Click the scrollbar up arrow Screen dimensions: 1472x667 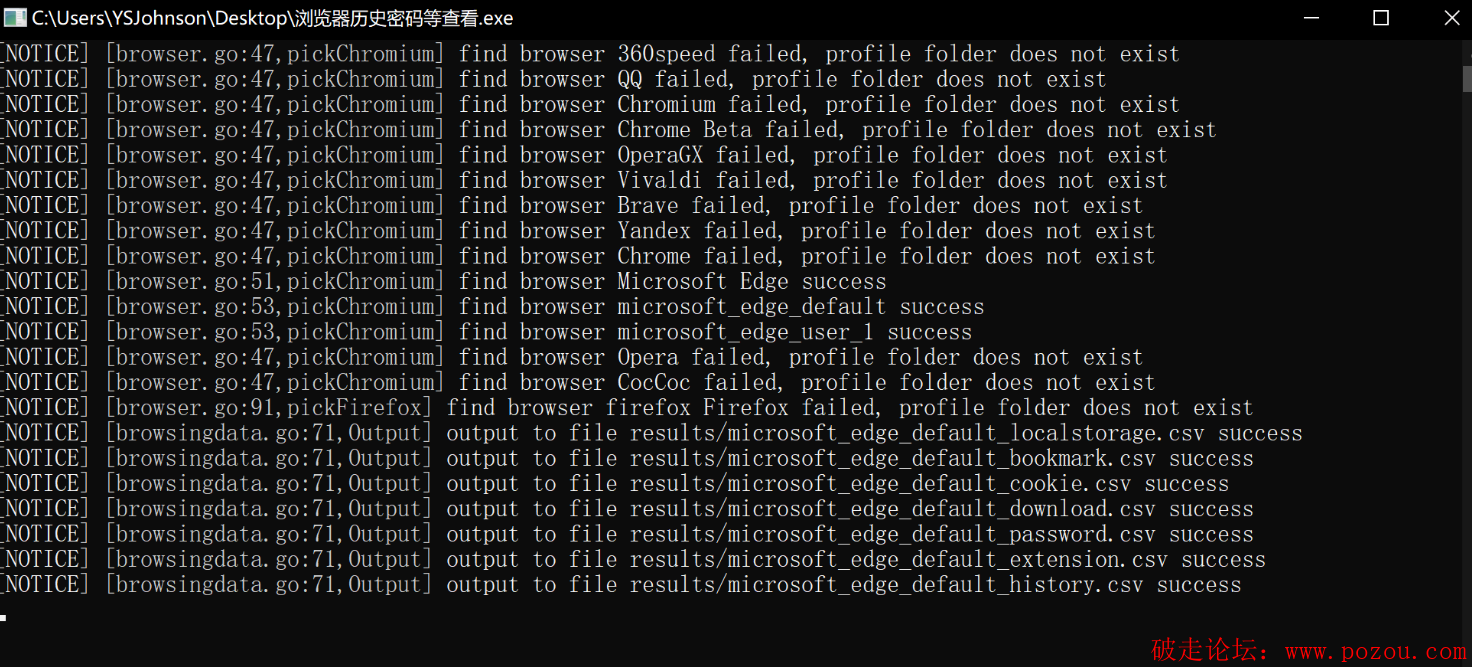pyautogui.click(x=1464, y=47)
